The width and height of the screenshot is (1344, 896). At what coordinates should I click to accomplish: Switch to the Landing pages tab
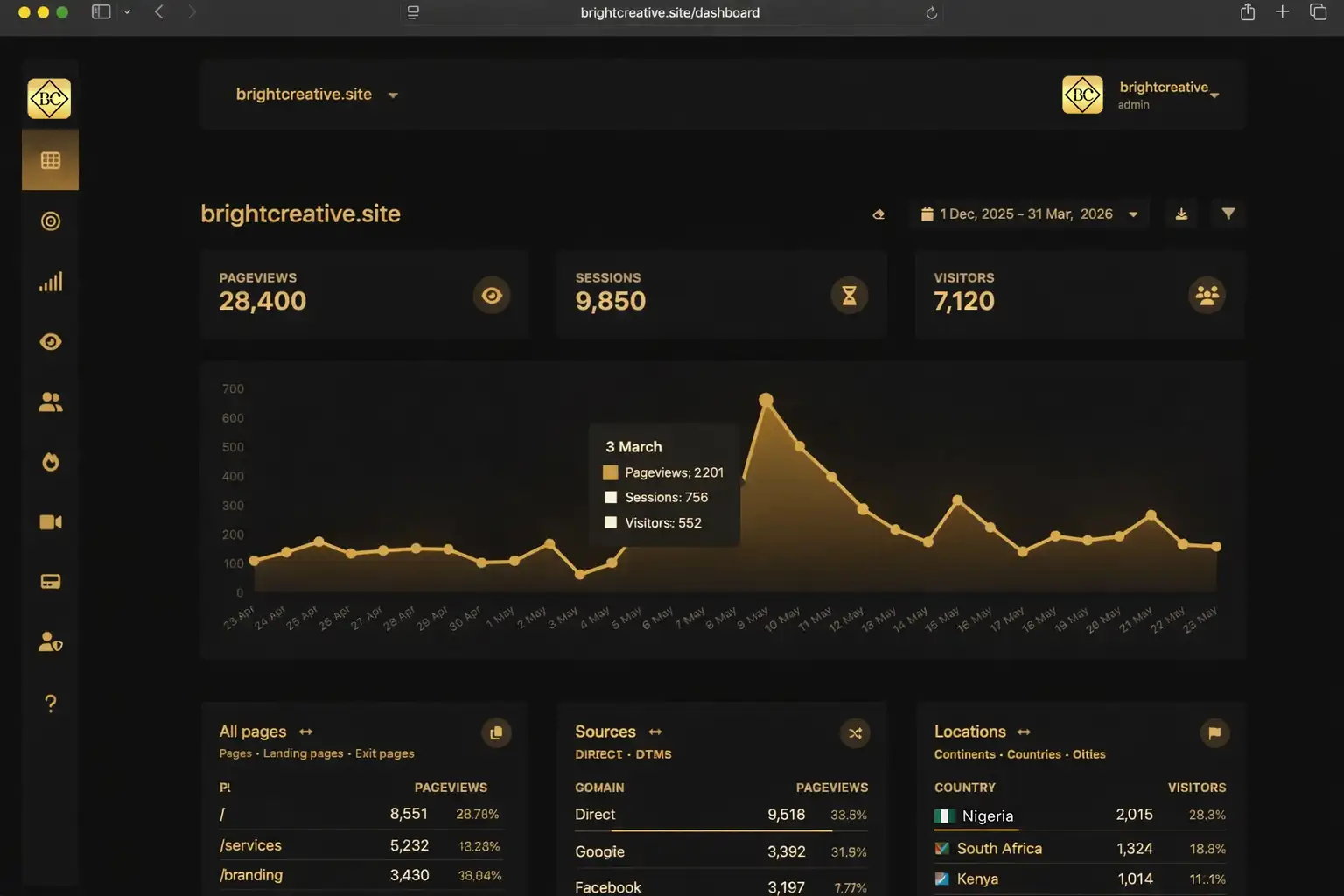(304, 753)
